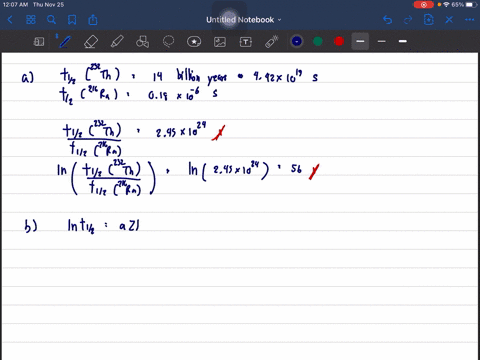Image resolution: width=480 pixels, height=360 pixels.
Task: Select the thin stroke thickness
Action: click(382, 41)
